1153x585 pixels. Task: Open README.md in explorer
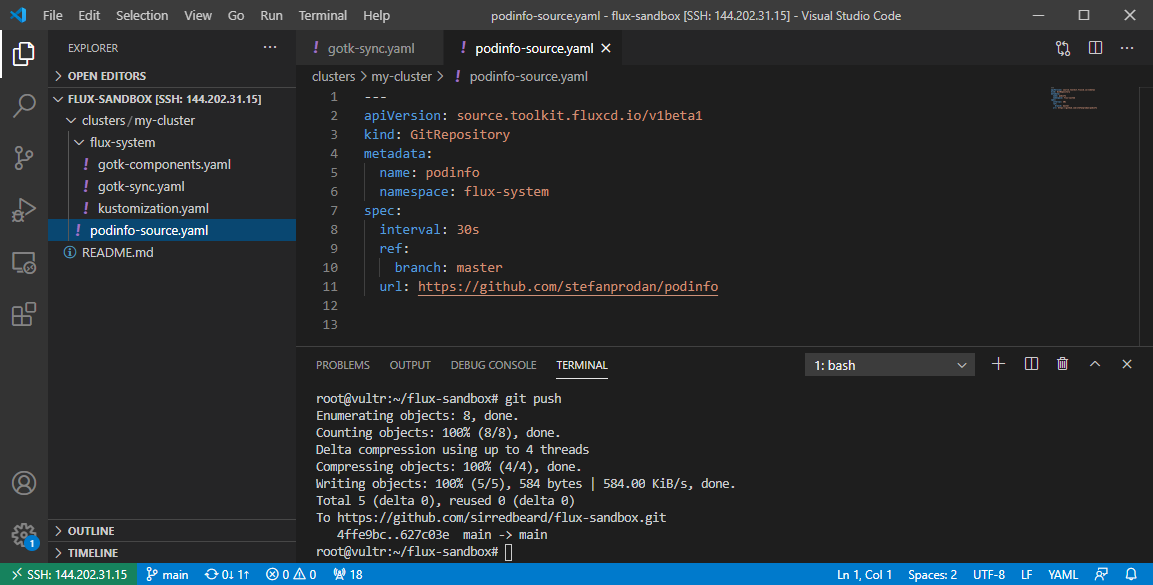[x=172, y=252]
